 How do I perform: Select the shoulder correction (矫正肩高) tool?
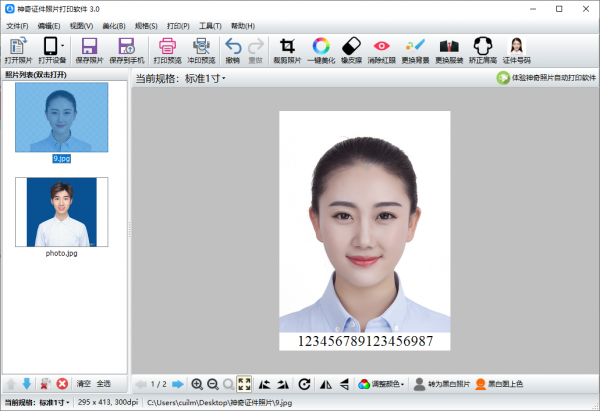[x=484, y=51]
